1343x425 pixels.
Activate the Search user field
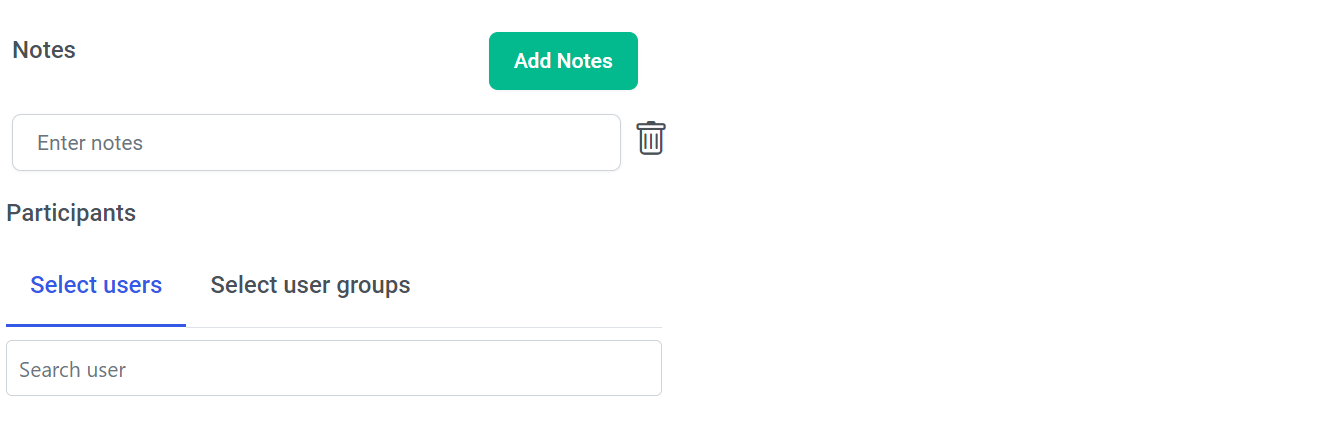point(334,369)
